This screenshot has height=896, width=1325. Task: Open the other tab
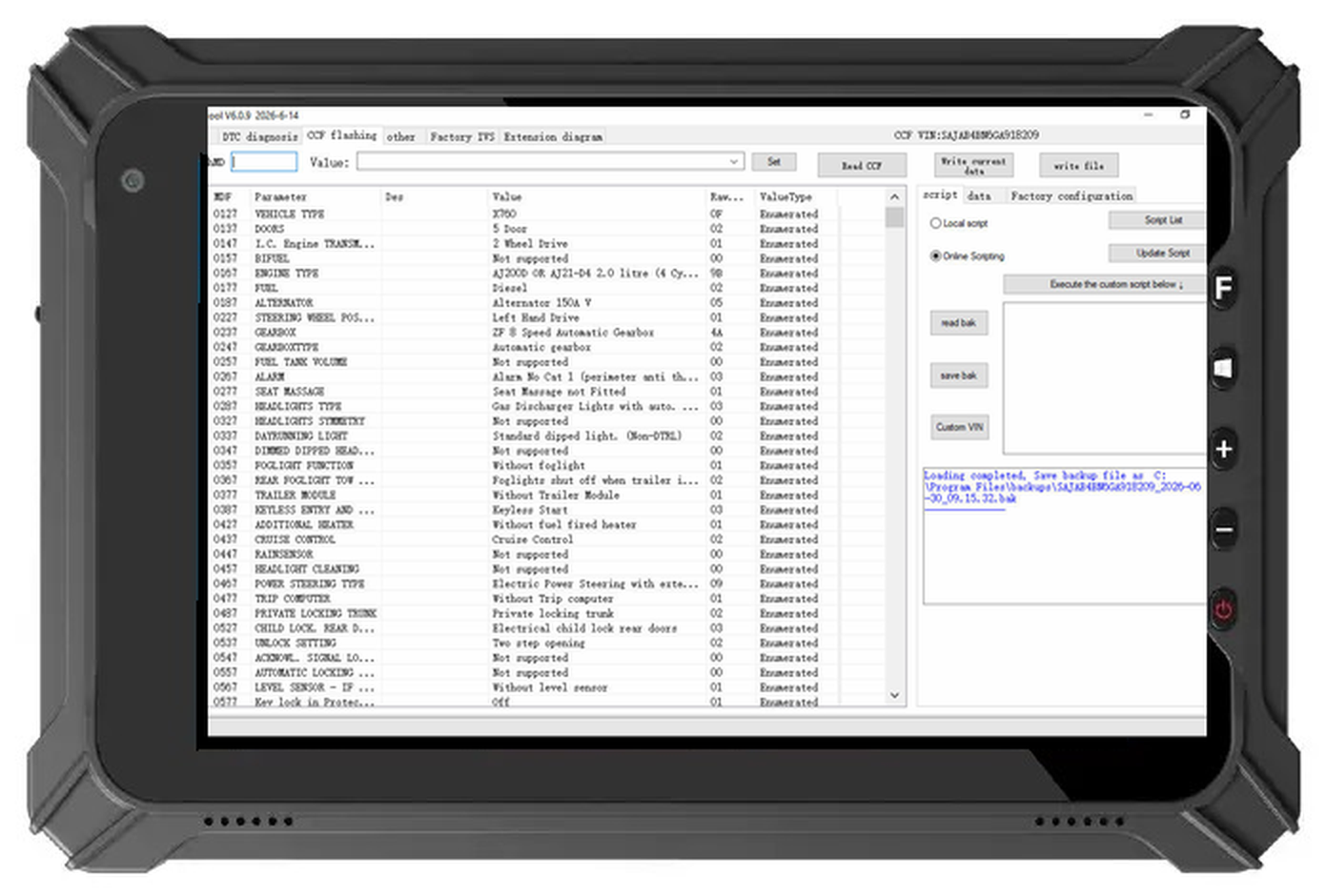tap(400, 136)
